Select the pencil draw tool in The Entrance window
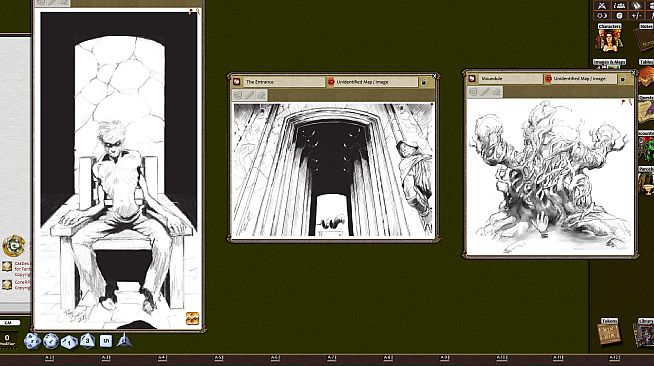 [249, 95]
